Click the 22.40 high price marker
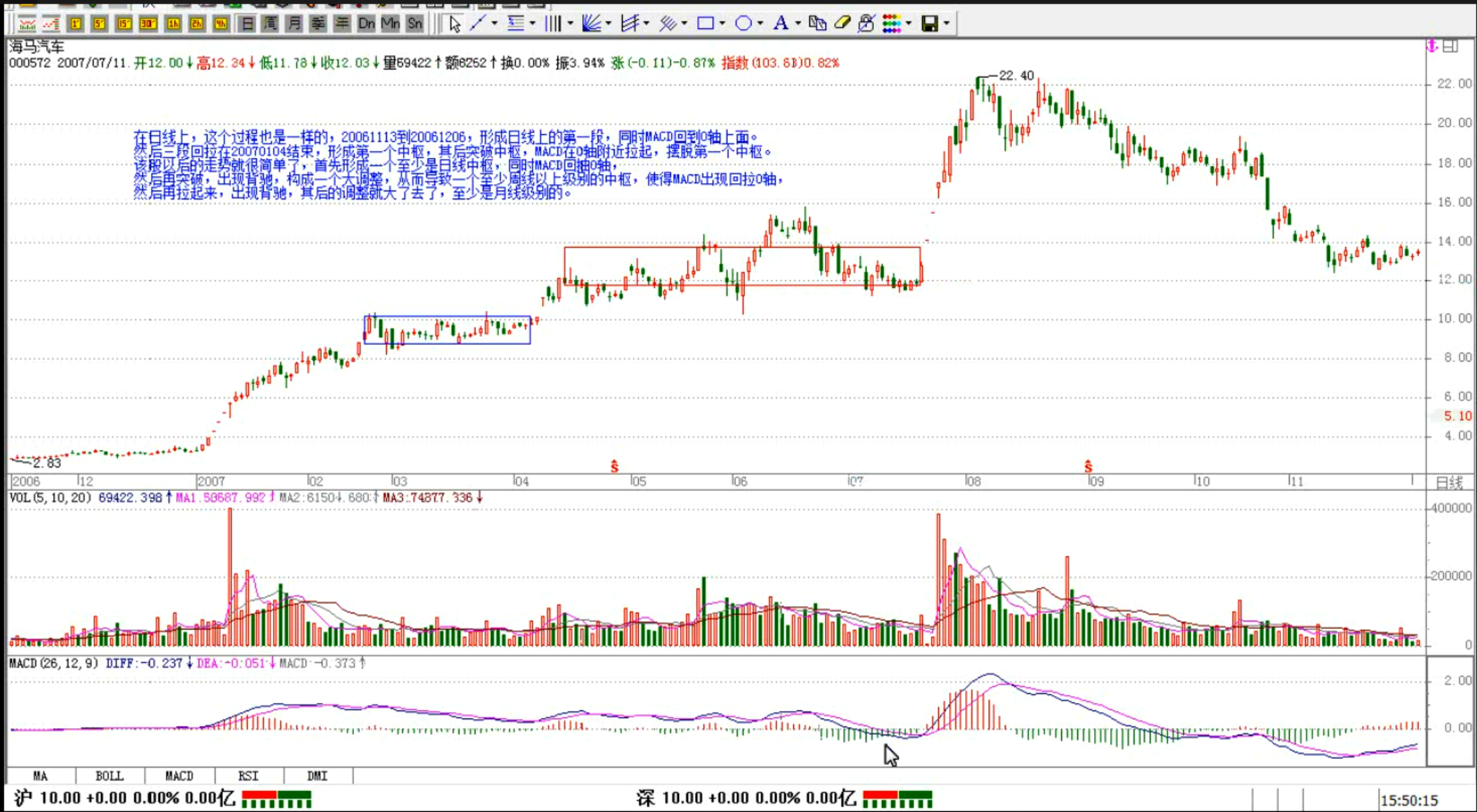Screen dimensions: 1477x812 coord(1016,75)
